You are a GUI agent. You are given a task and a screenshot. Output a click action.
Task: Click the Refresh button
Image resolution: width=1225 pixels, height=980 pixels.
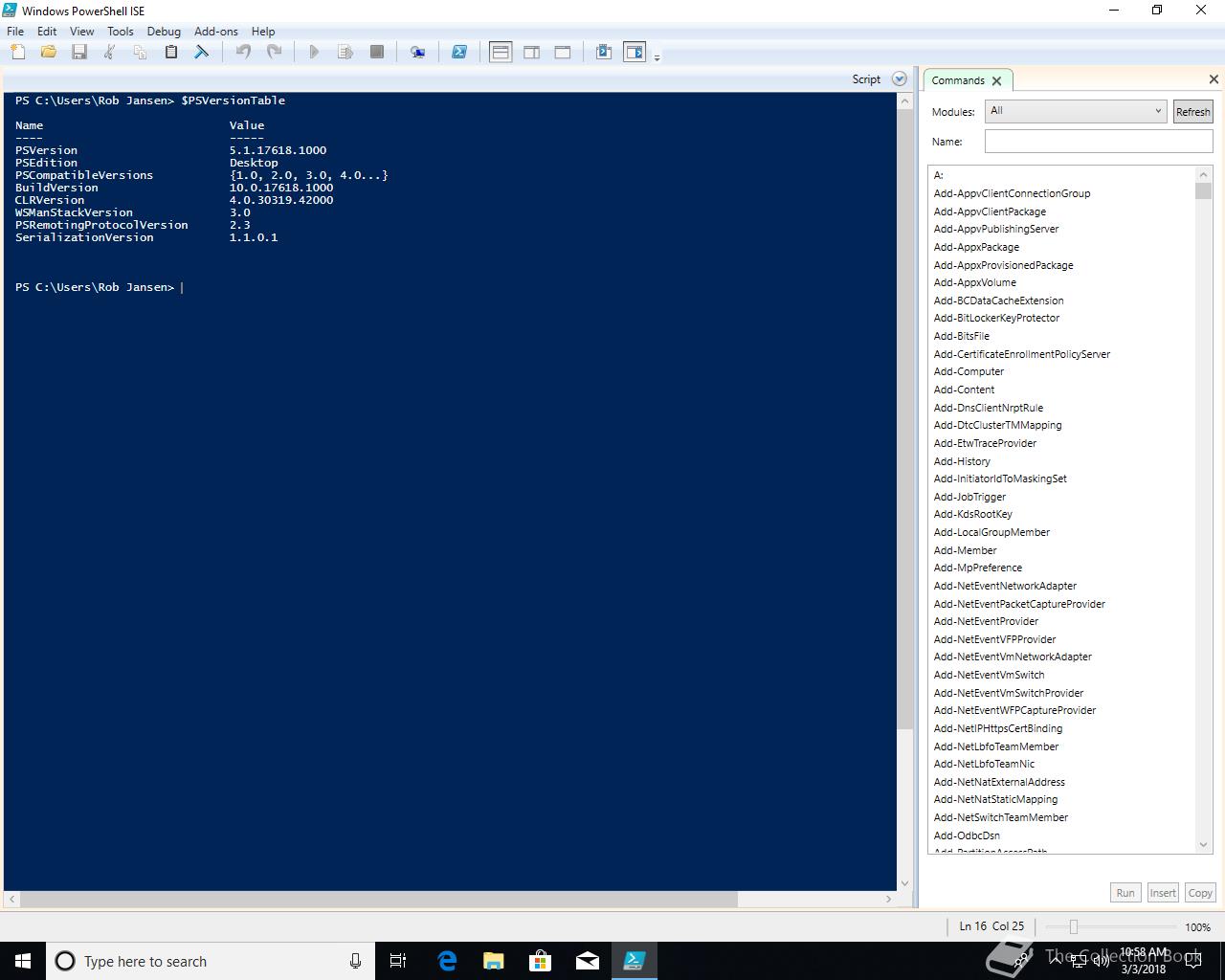(x=1192, y=112)
